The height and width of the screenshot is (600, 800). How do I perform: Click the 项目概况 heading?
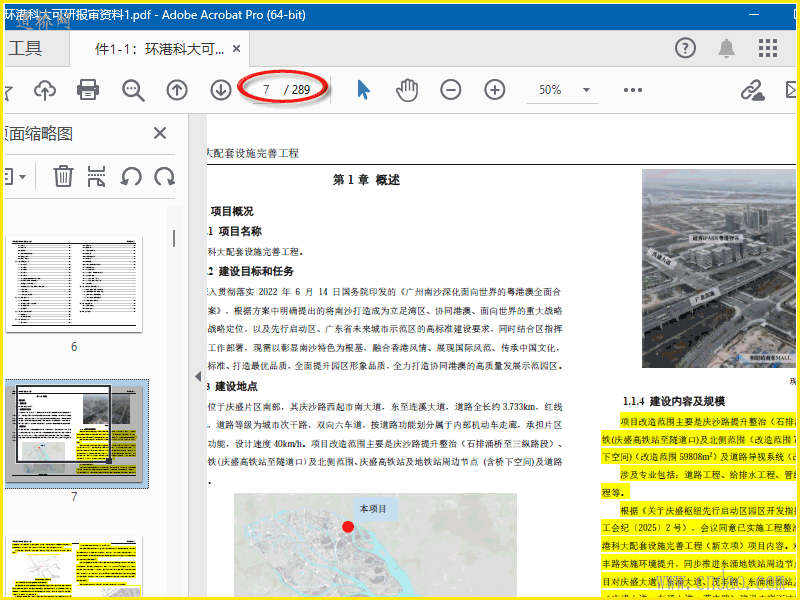(x=232, y=211)
